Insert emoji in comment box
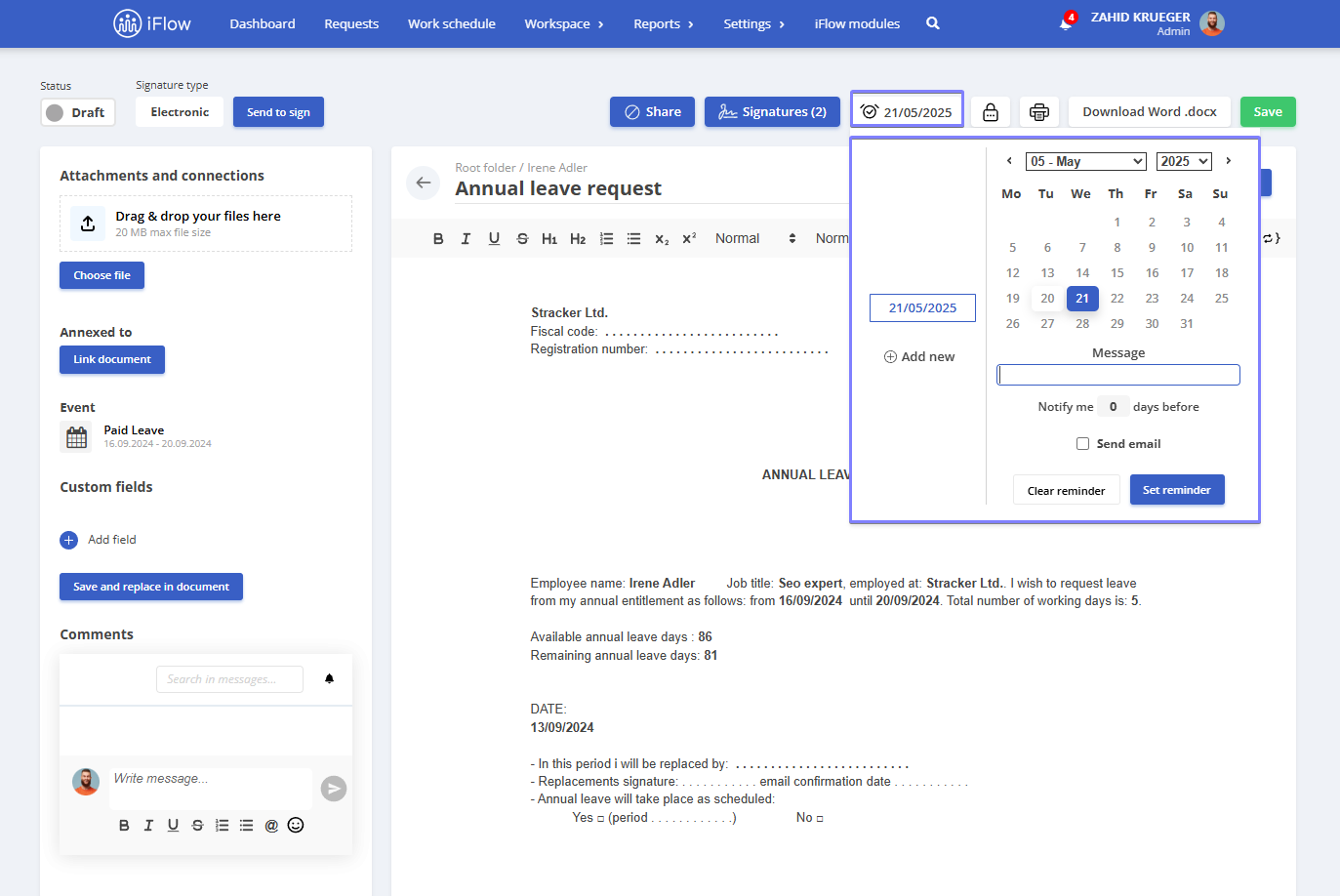The height and width of the screenshot is (896, 1340). [x=296, y=825]
